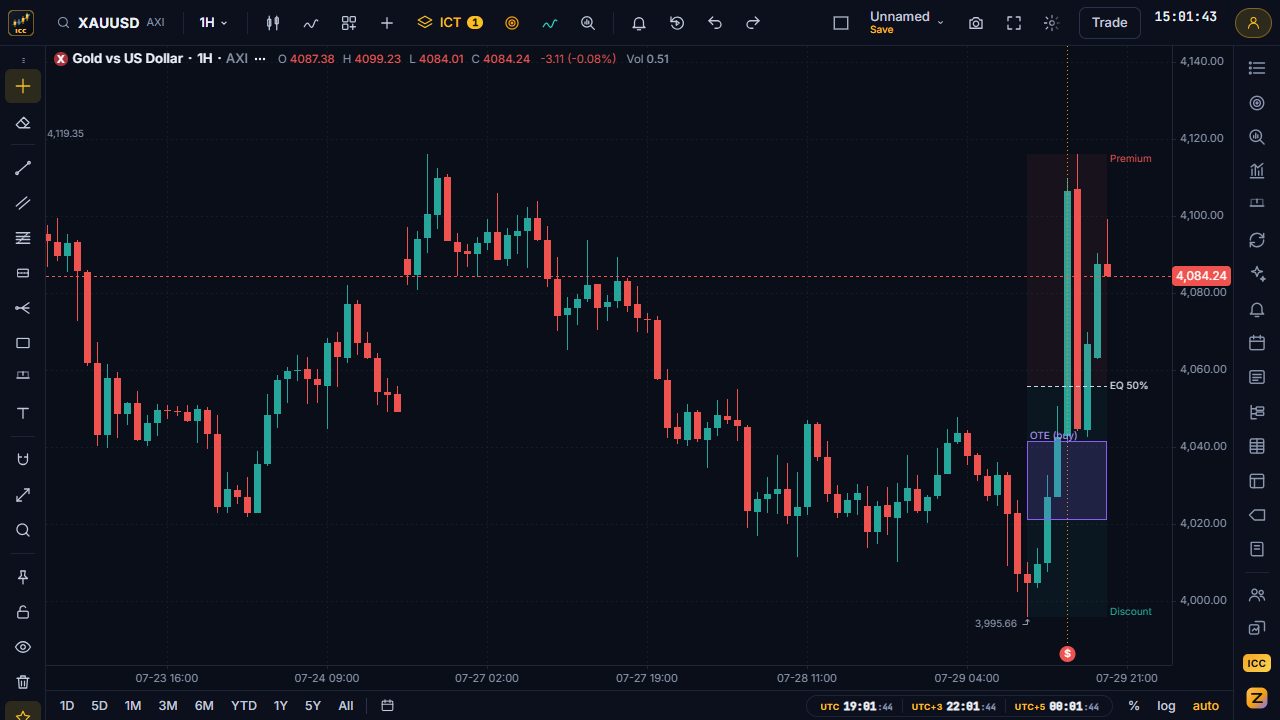
Task: Hide all drawings with the eye icon
Action: click(x=23, y=647)
